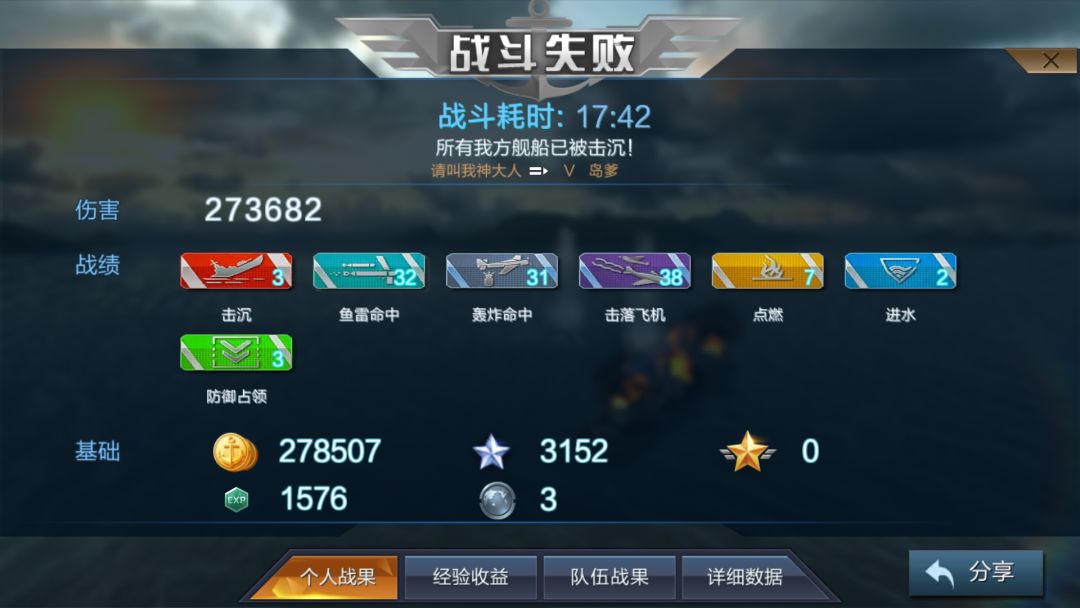Click the yellow fire ignition badge
The width and height of the screenshot is (1080, 608).
pyautogui.click(x=768, y=271)
